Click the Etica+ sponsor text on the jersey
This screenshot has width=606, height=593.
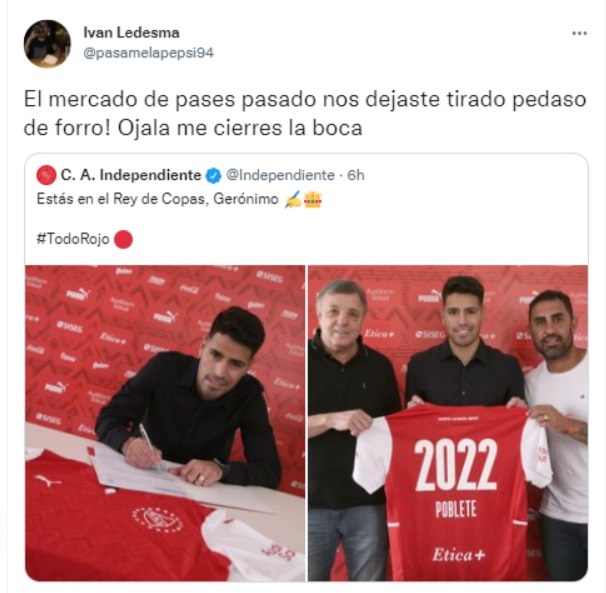[458, 555]
